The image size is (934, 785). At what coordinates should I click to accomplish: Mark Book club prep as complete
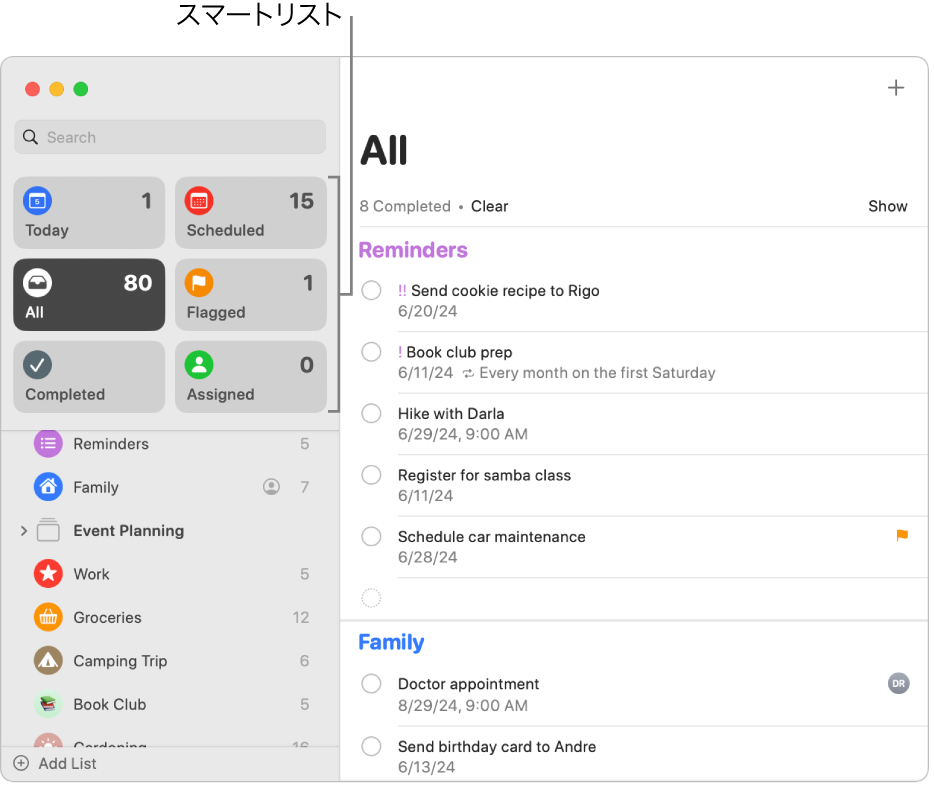pyautogui.click(x=371, y=352)
